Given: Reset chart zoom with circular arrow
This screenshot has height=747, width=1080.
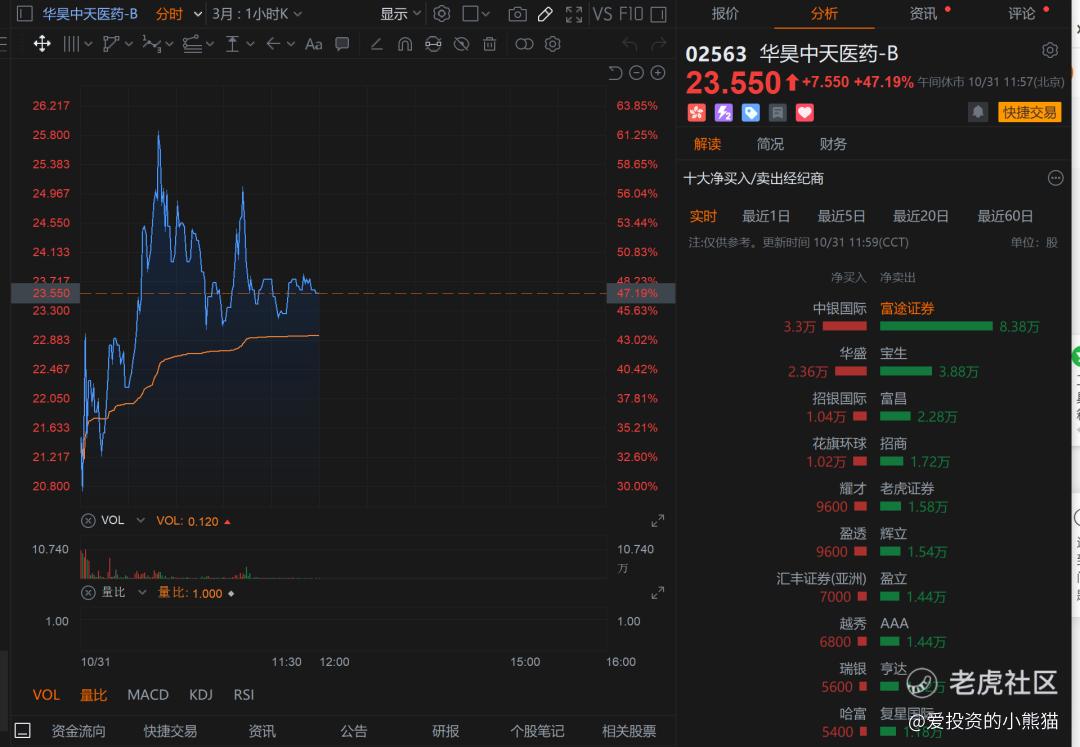Looking at the screenshot, I should [615, 73].
